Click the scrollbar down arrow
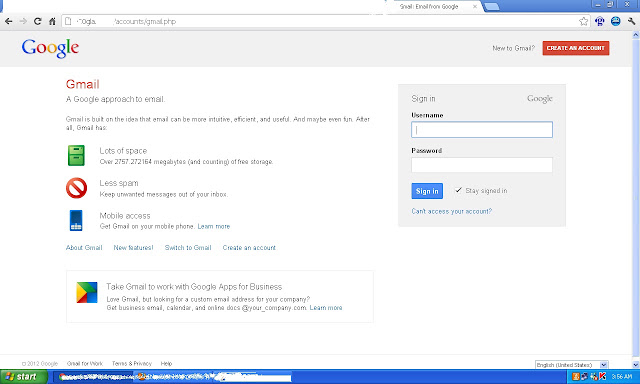Image resolution: width=640 pixels, height=384 pixels. click(636, 364)
